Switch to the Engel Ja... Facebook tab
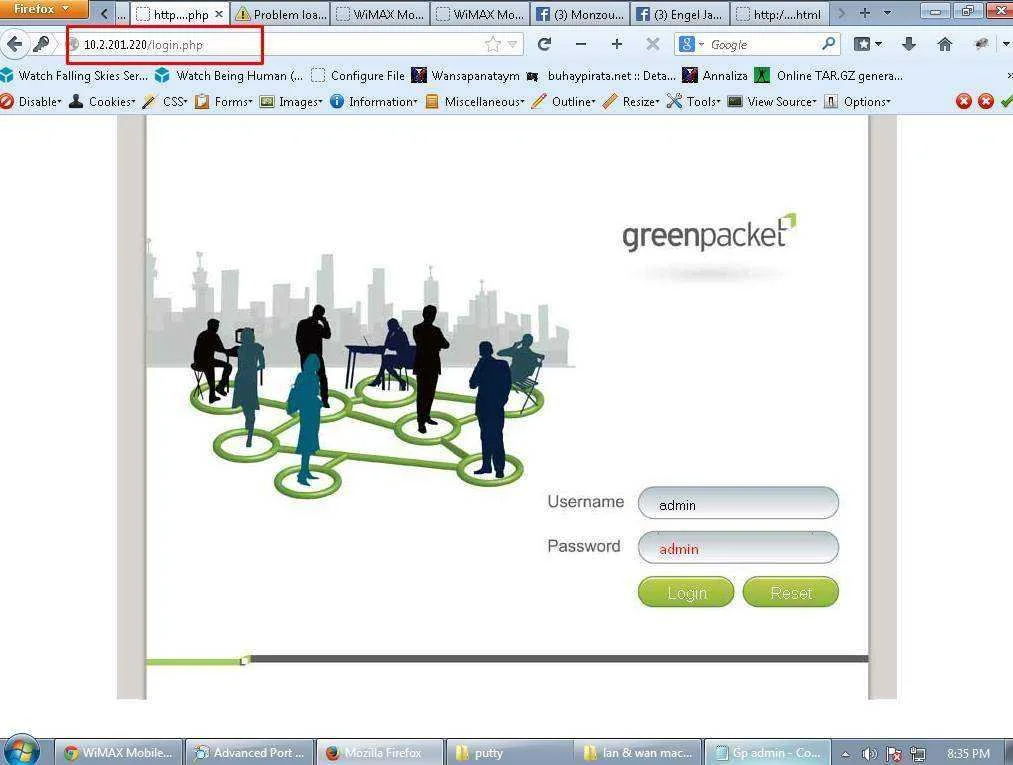The image size is (1013, 765). click(x=680, y=14)
